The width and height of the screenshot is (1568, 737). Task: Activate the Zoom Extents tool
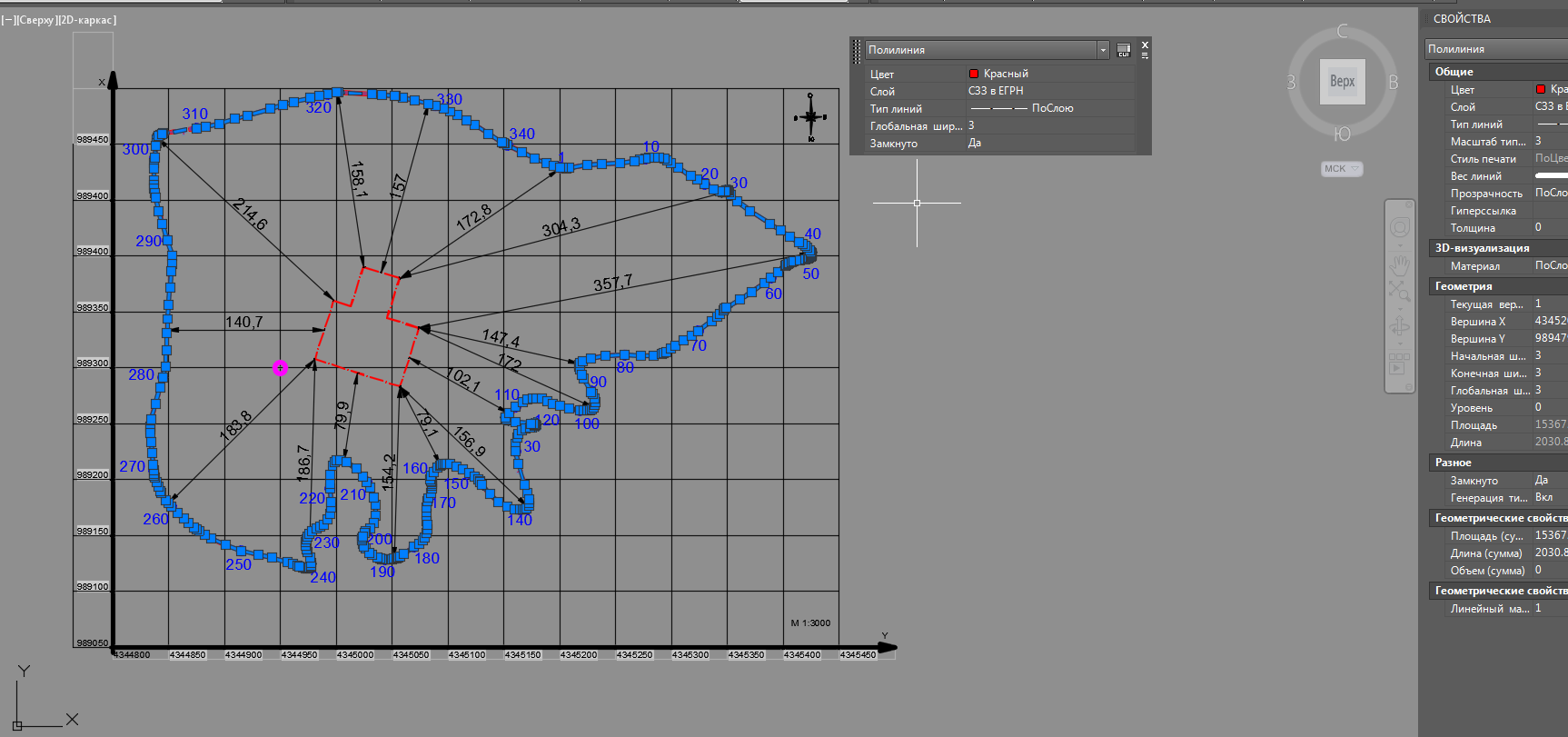(x=1399, y=291)
